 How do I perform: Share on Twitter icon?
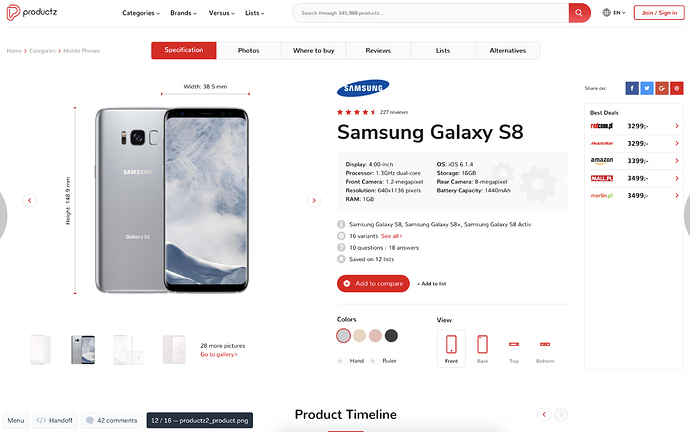tap(647, 88)
